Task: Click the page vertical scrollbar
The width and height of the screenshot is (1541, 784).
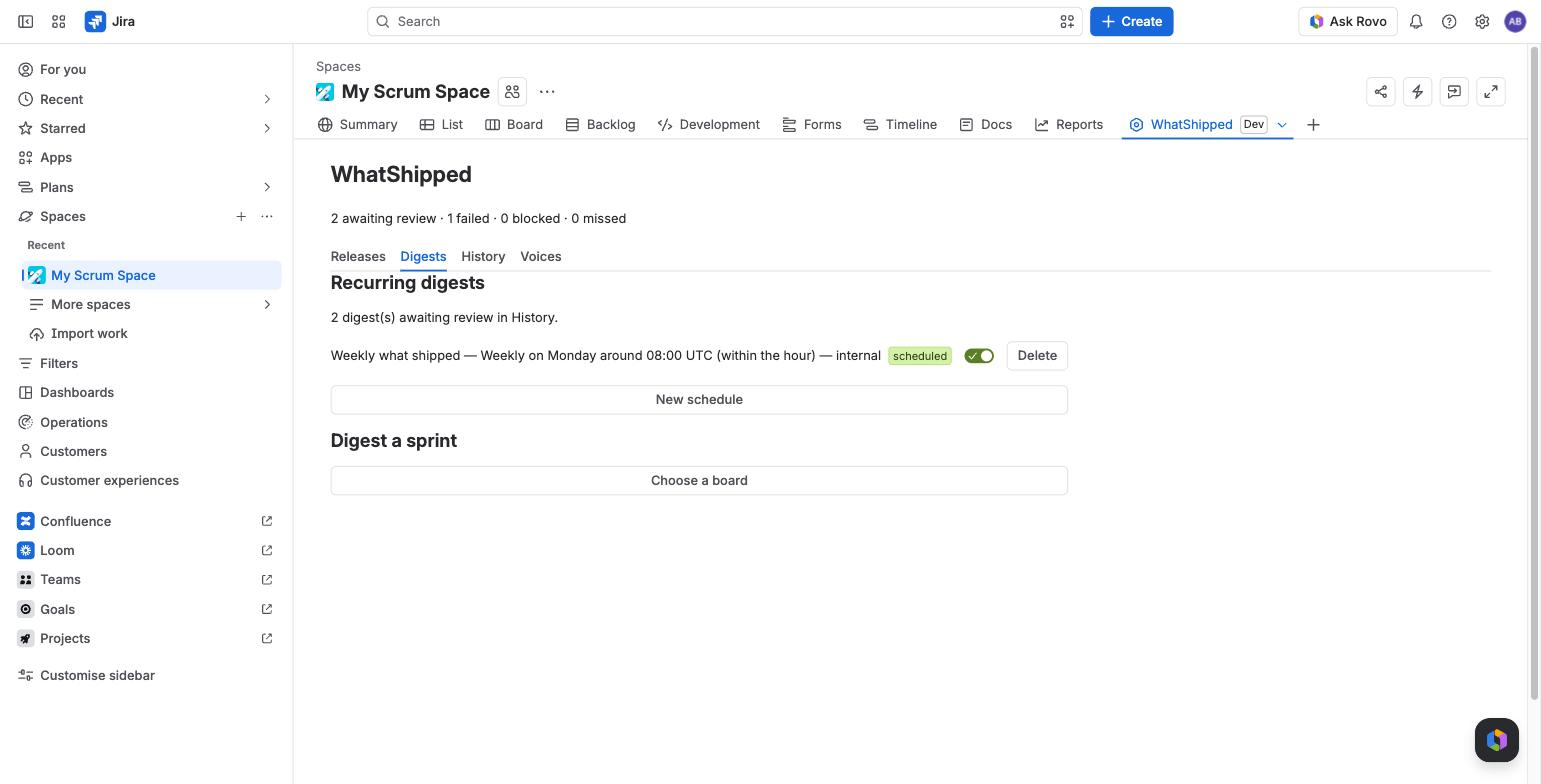Action: pos(1535,372)
